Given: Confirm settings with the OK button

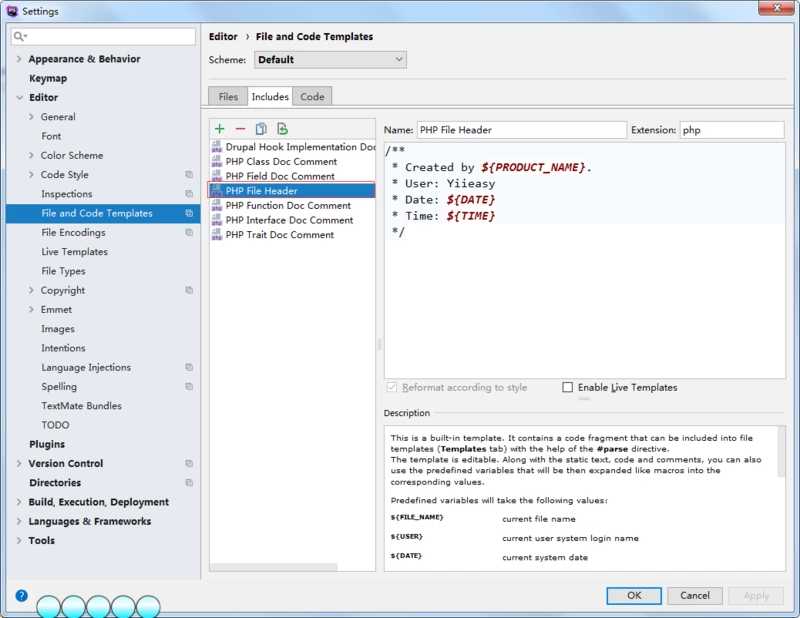Looking at the screenshot, I should pyautogui.click(x=634, y=596).
